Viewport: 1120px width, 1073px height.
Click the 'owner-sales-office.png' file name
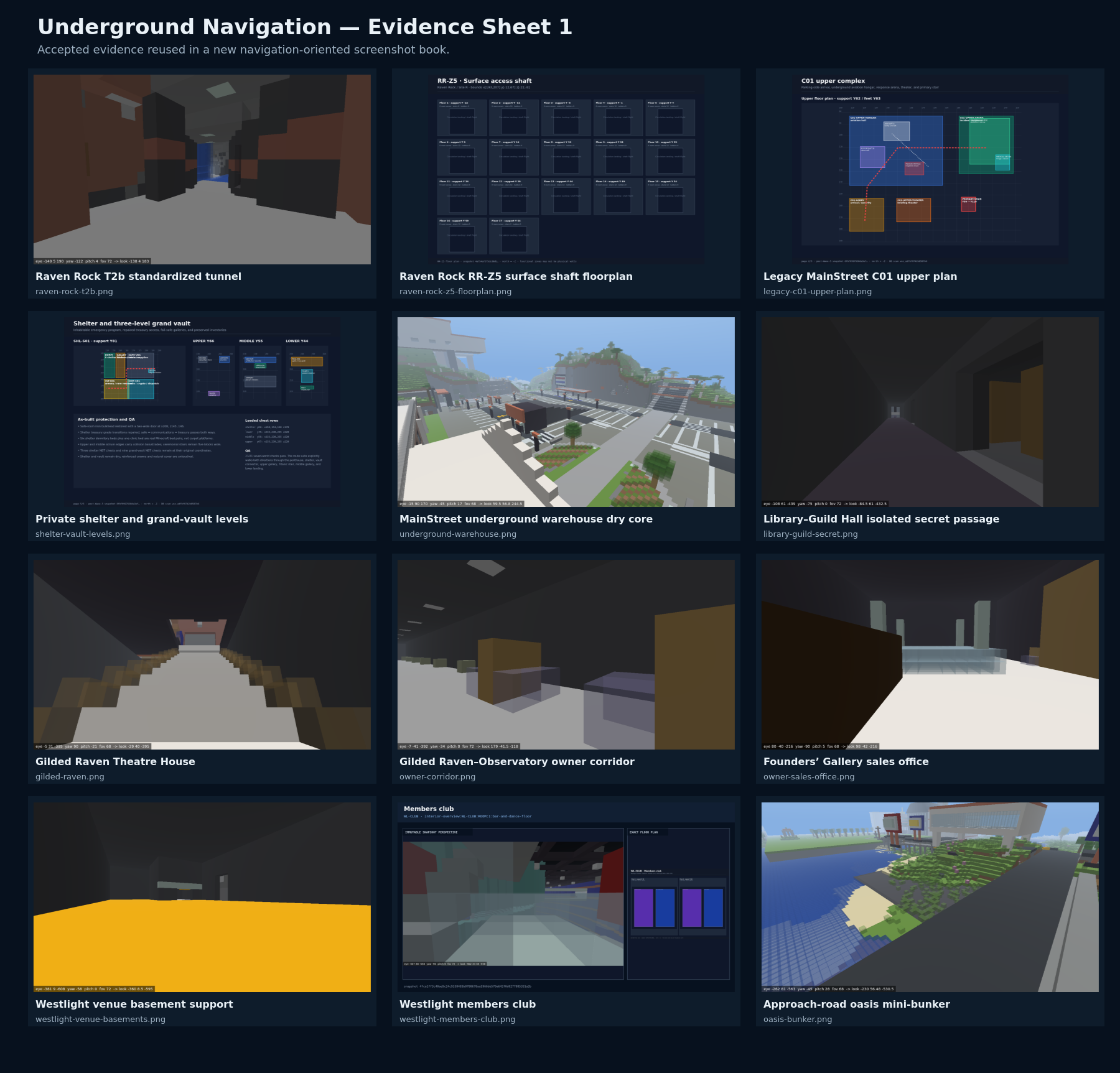click(x=809, y=776)
